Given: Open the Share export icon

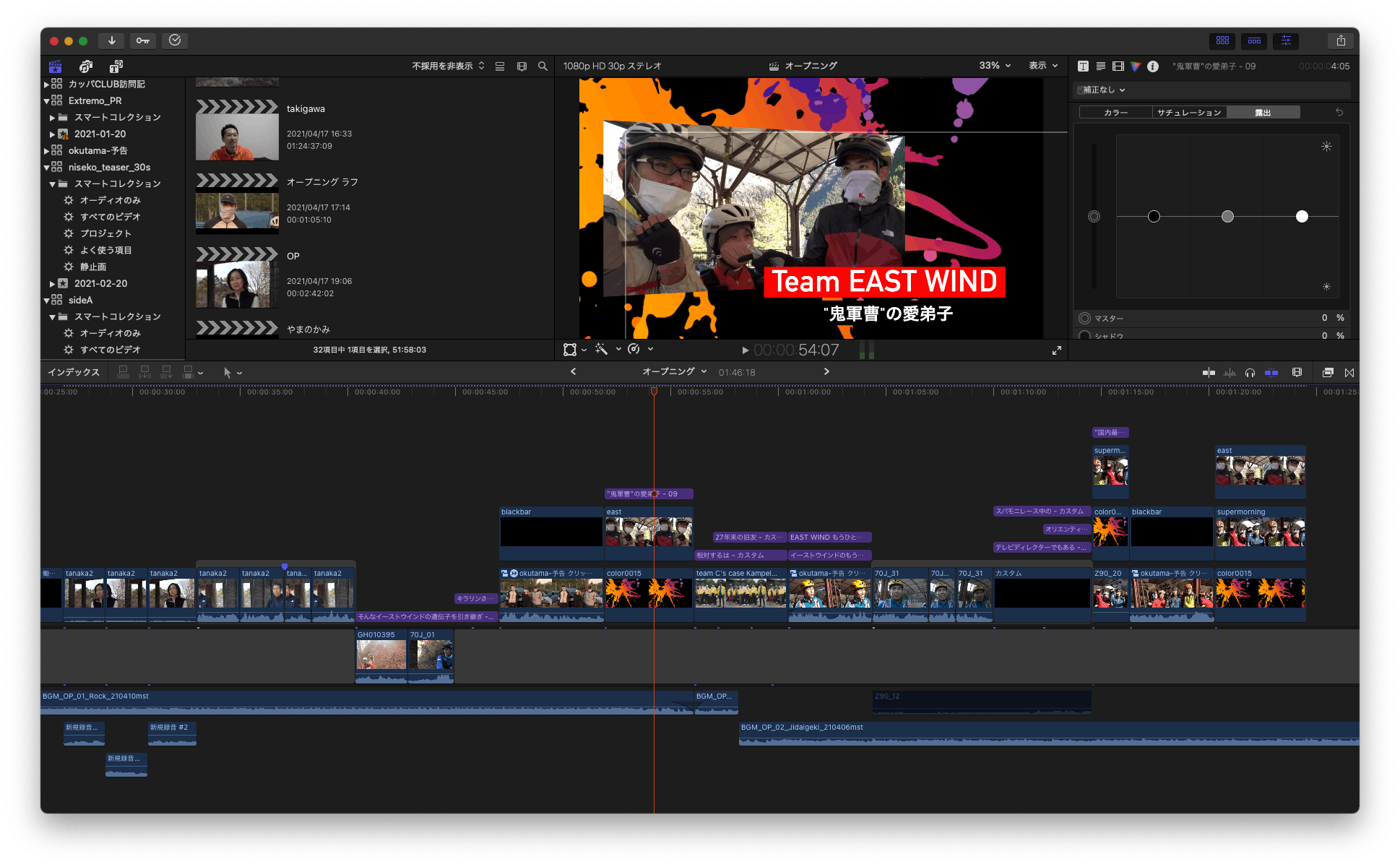Looking at the screenshot, I should (1341, 40).
